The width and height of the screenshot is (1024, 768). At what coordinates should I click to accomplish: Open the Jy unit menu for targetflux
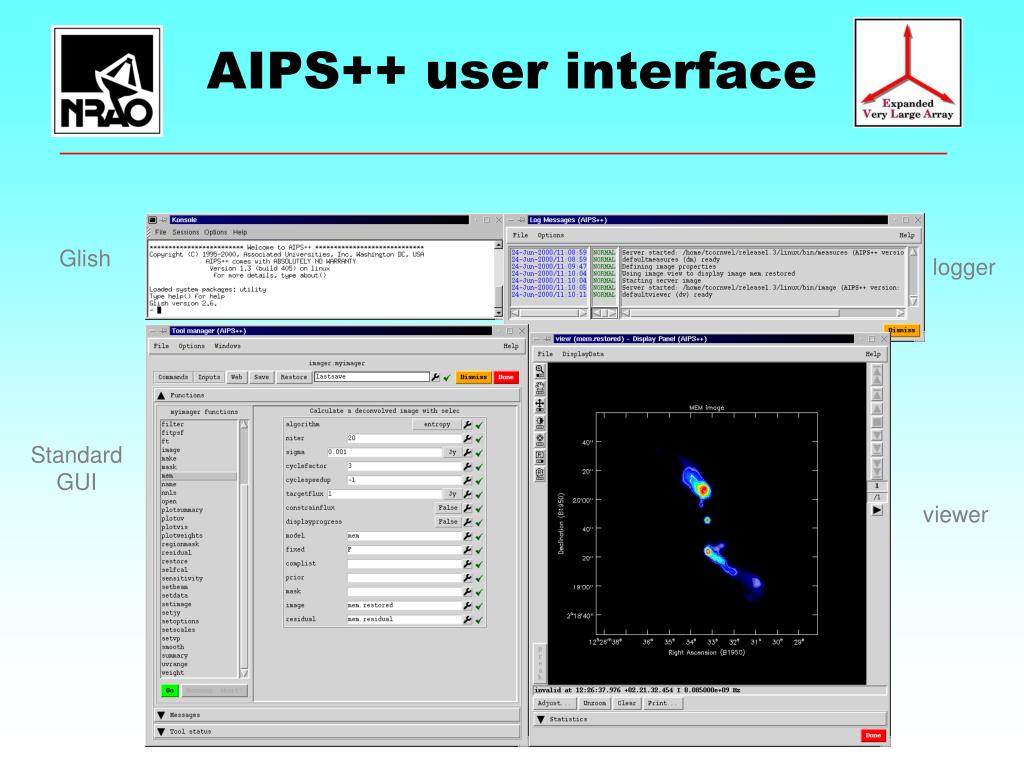[452, 494]
